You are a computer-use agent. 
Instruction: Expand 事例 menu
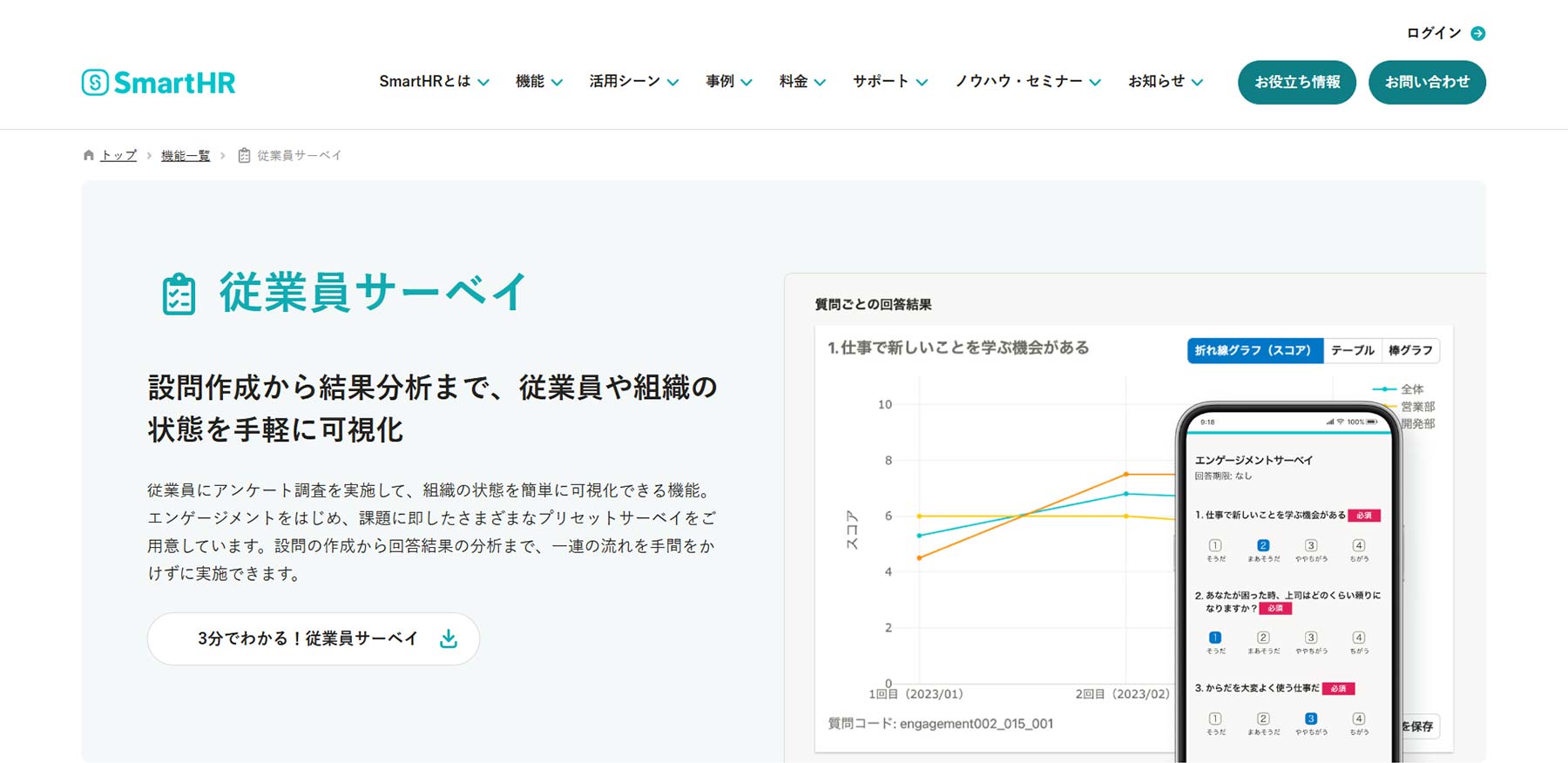tap(729, 81)
